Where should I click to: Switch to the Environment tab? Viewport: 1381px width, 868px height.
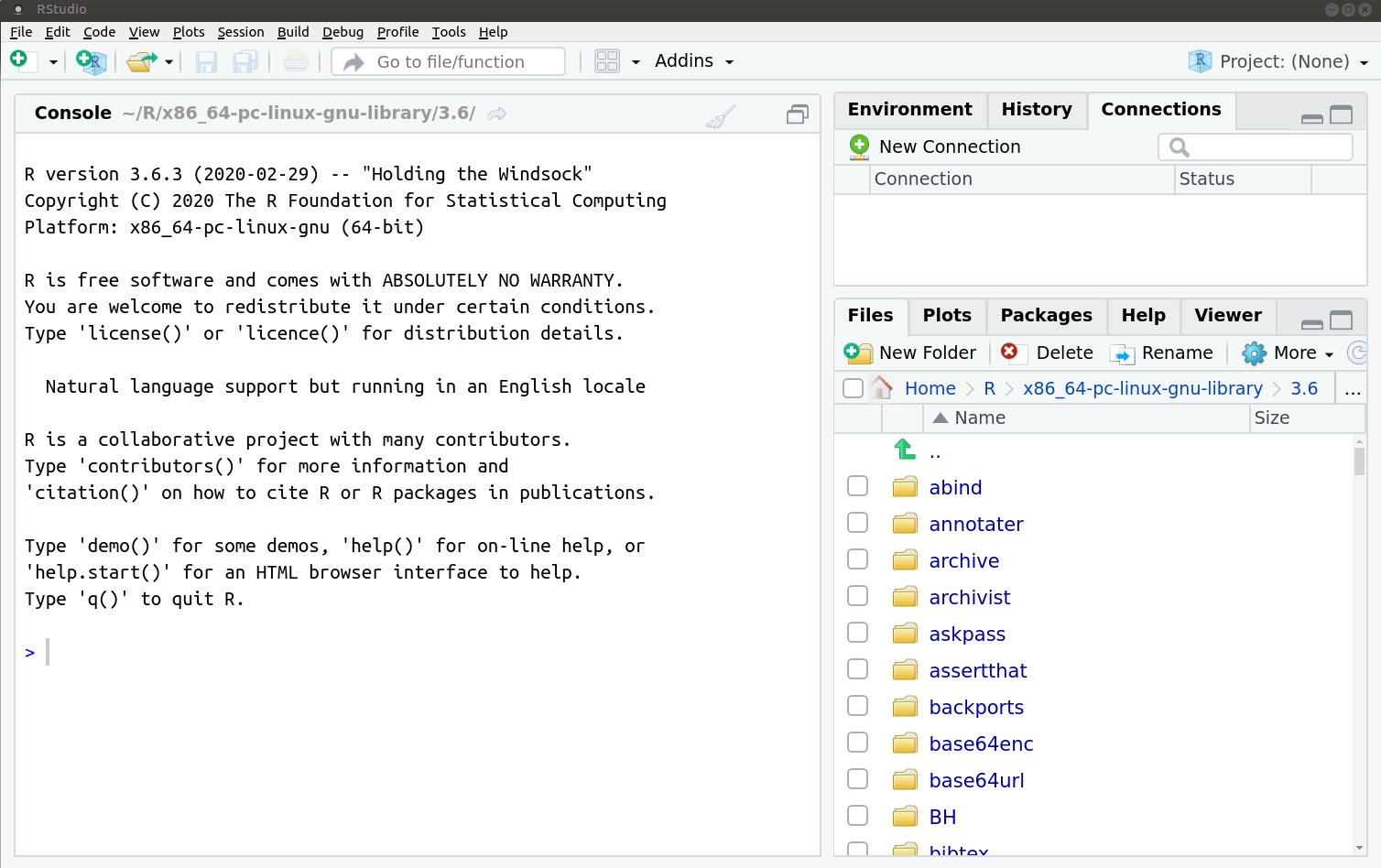click(x=909, y=109)
